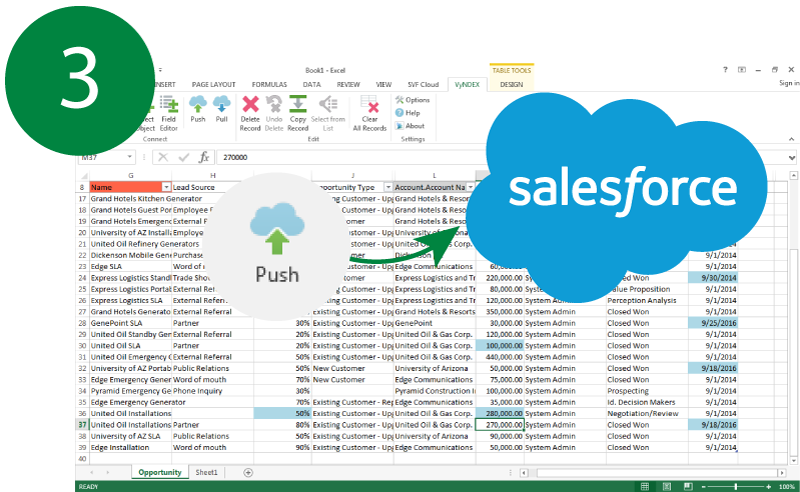
Task: Switch to Page Layout view in status bar
Action: pyautogui.click(x=667, y=486)
